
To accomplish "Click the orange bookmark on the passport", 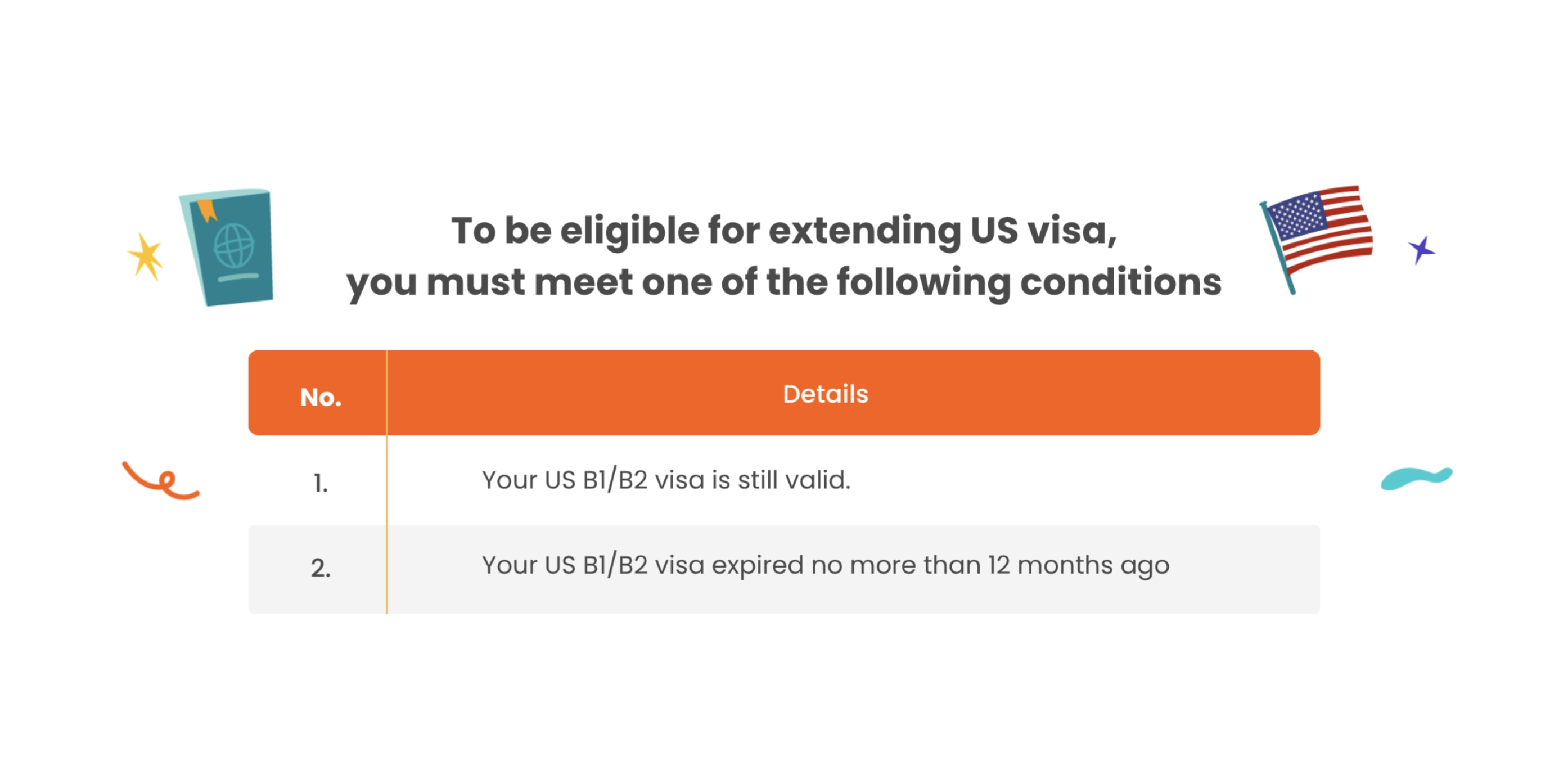I will coord(207,209).
